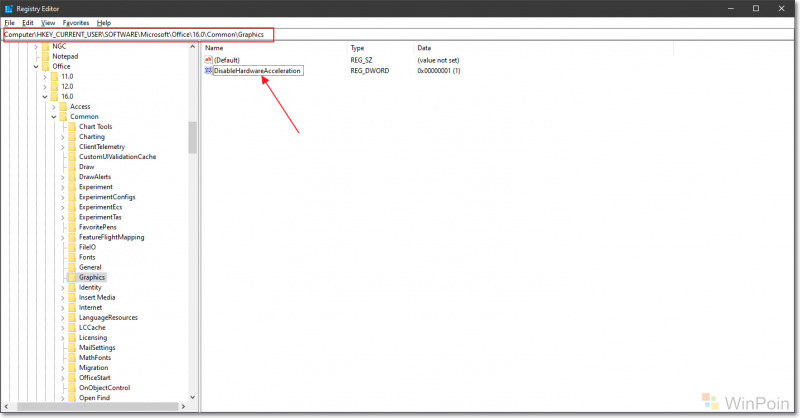Screen dimensions: 800x418
Task: Click tree vertical scrollbar down arrow
Action: click(x=192, y=397)
